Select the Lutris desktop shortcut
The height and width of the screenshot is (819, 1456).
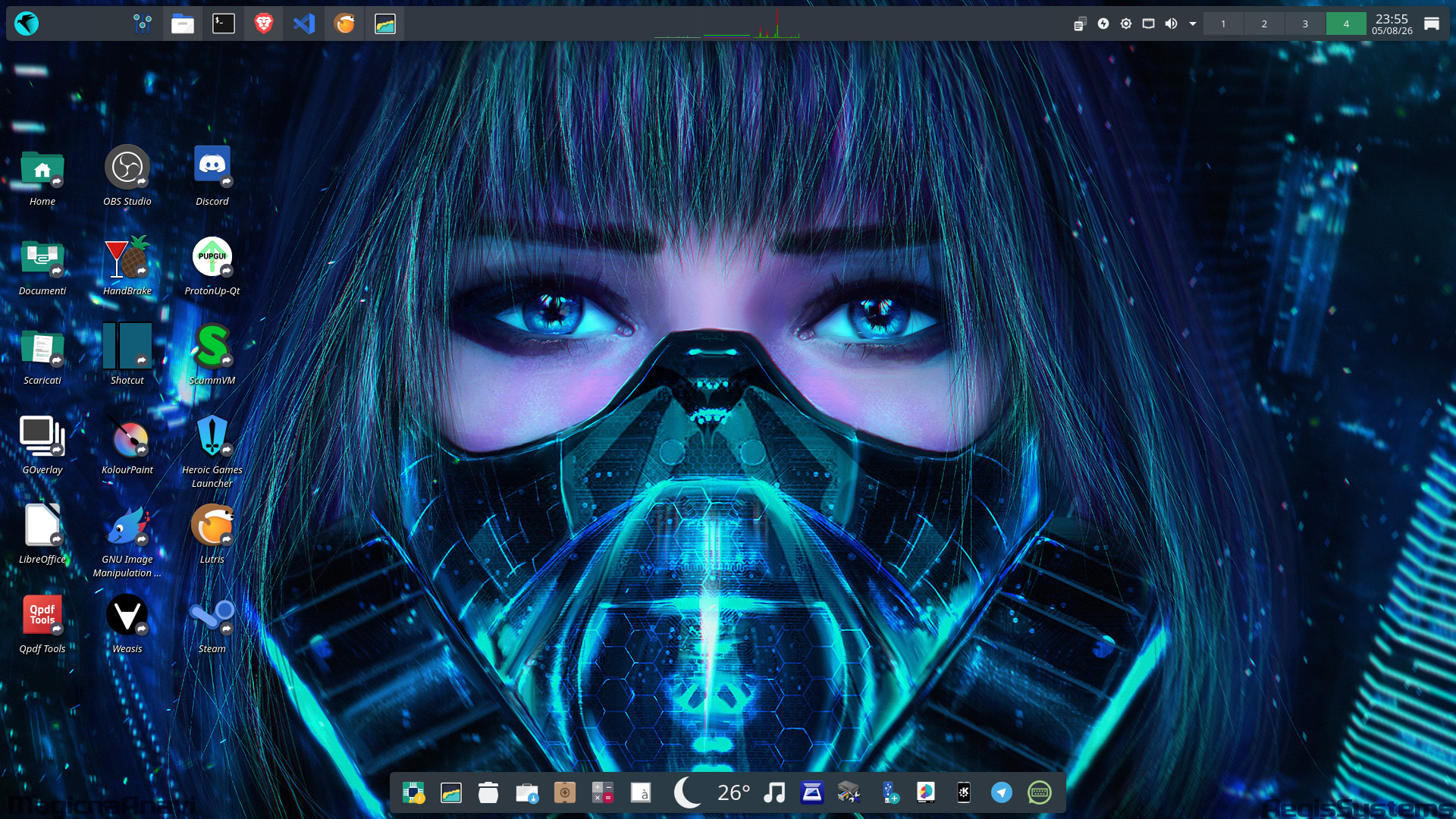coord(212,534)
